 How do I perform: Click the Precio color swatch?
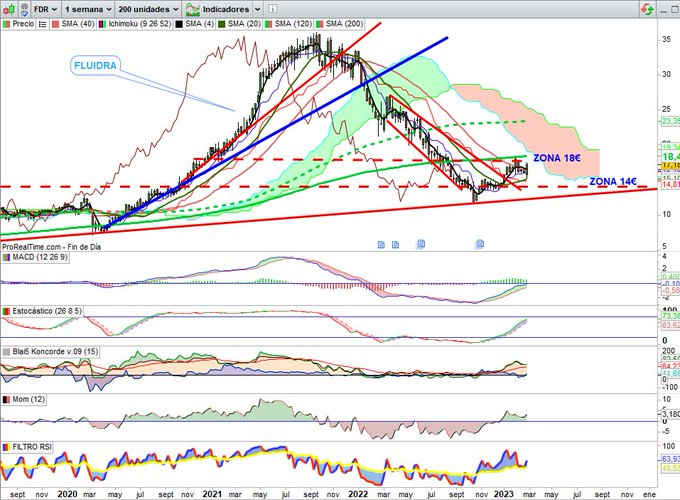(x=6, y=24)
